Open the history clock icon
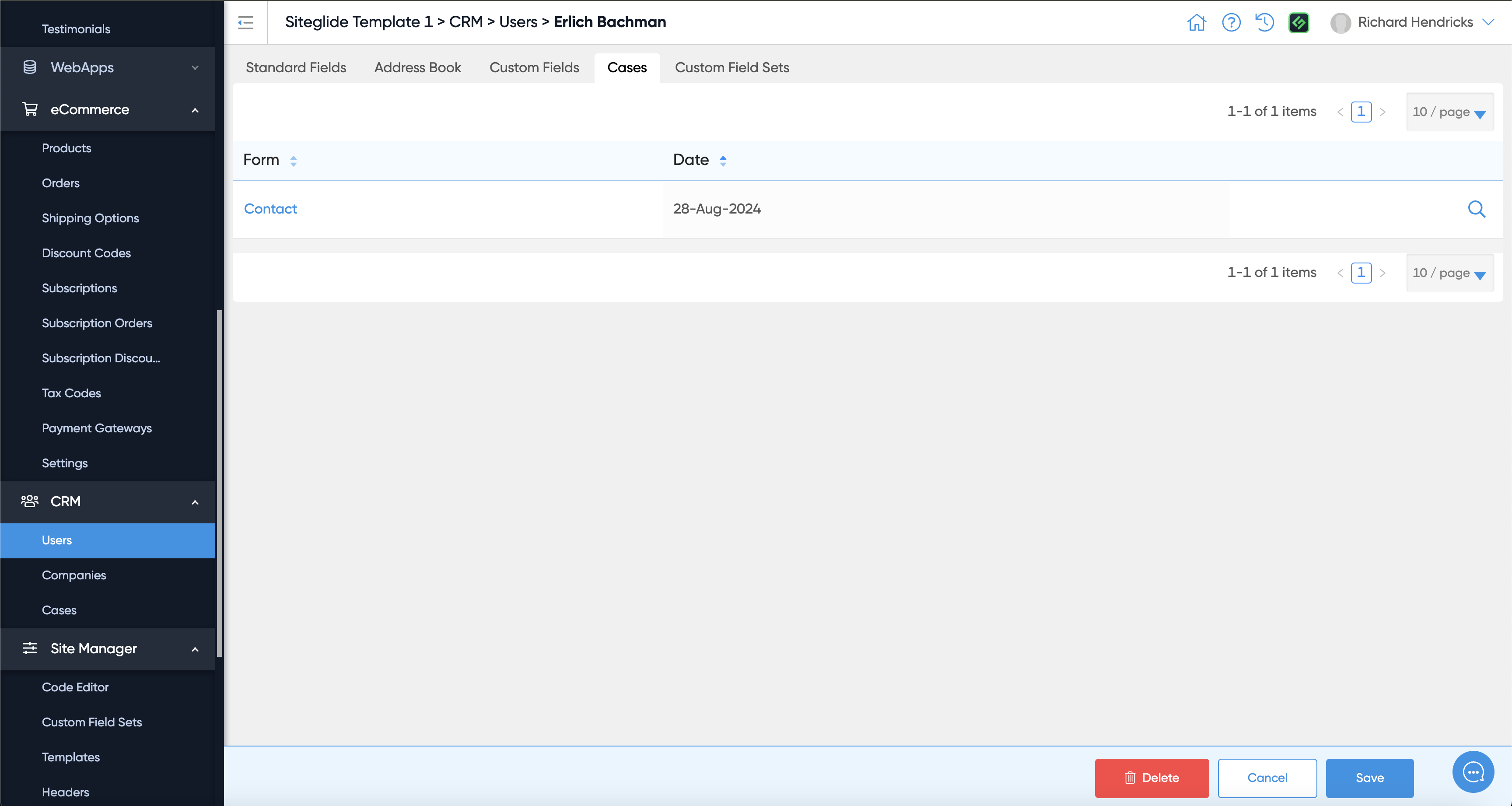 1264,22
